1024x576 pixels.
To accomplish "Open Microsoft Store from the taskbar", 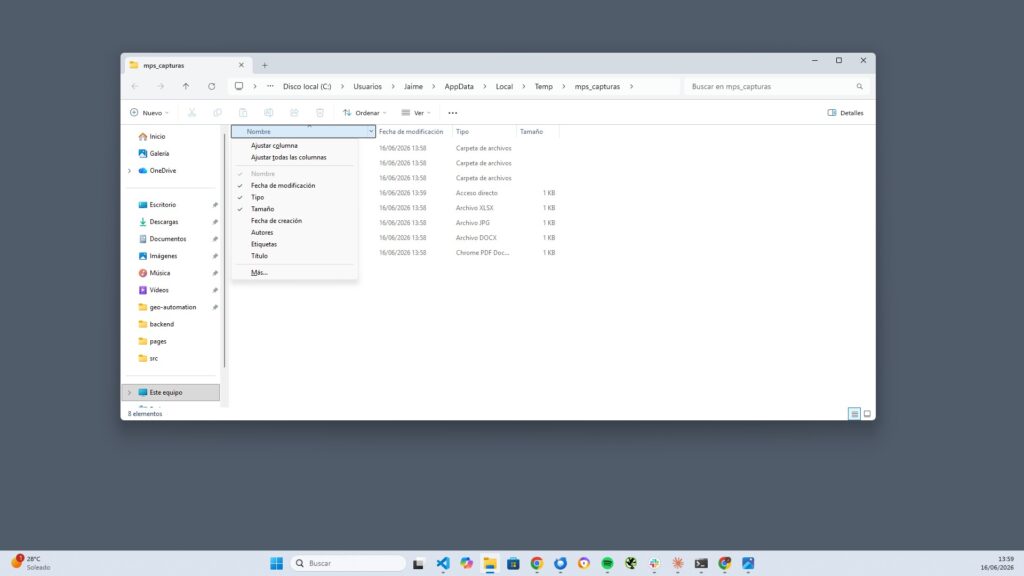I will pyautogui.click(x=513, y=563).
